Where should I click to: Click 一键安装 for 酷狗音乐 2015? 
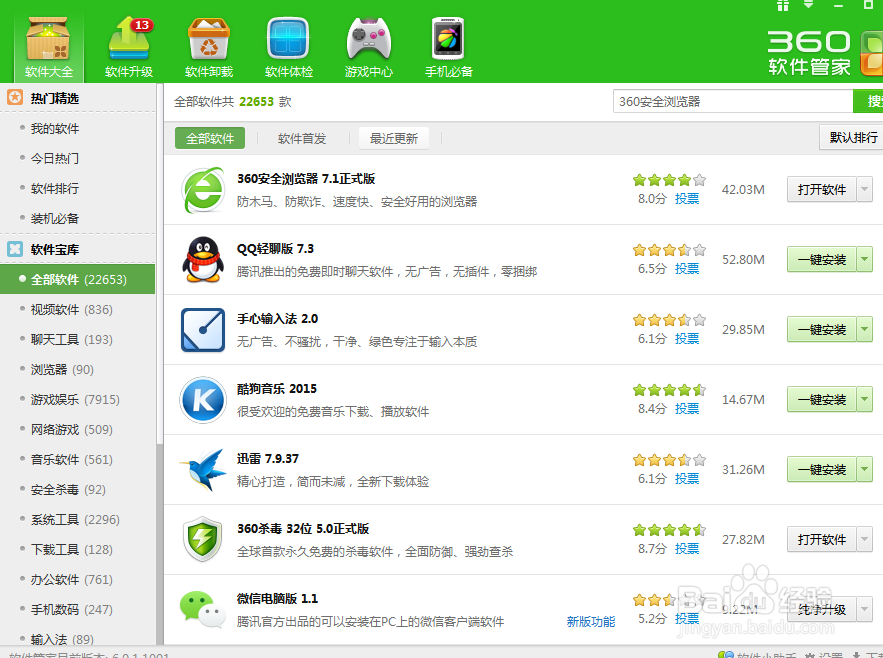[x=822, y=399]
